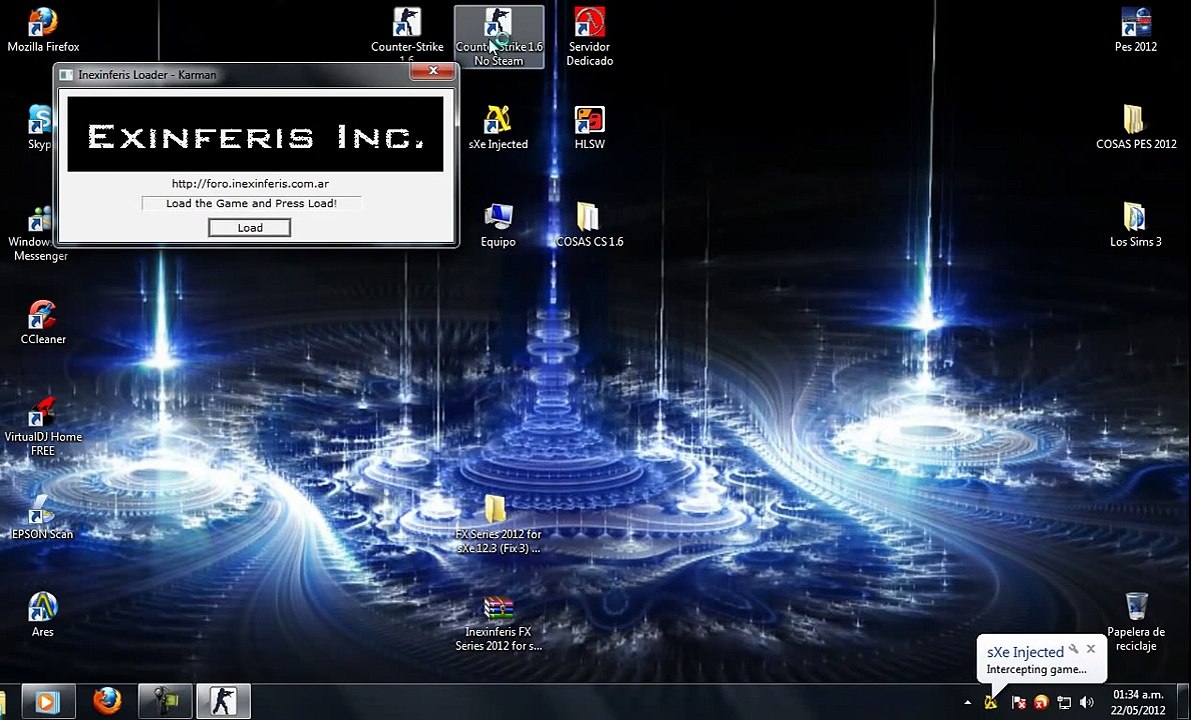This screenshot has width=1191, height=720.
Task: Click 'Intercepting game...' balloon text
Action: pos(1036,669)
